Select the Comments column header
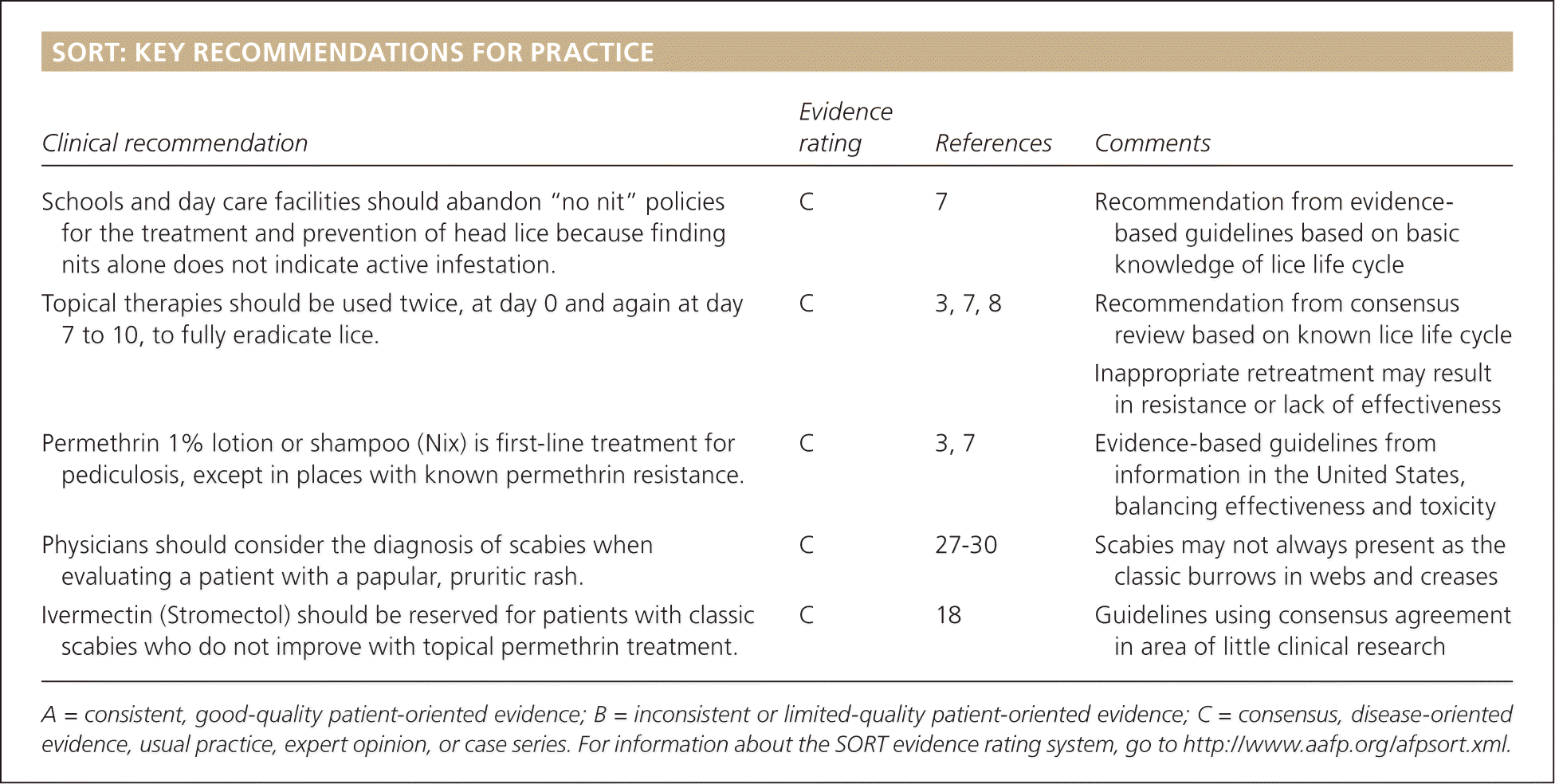Image resolution: width=1555 pixels, height=784 pixels. pos(1152,143)
